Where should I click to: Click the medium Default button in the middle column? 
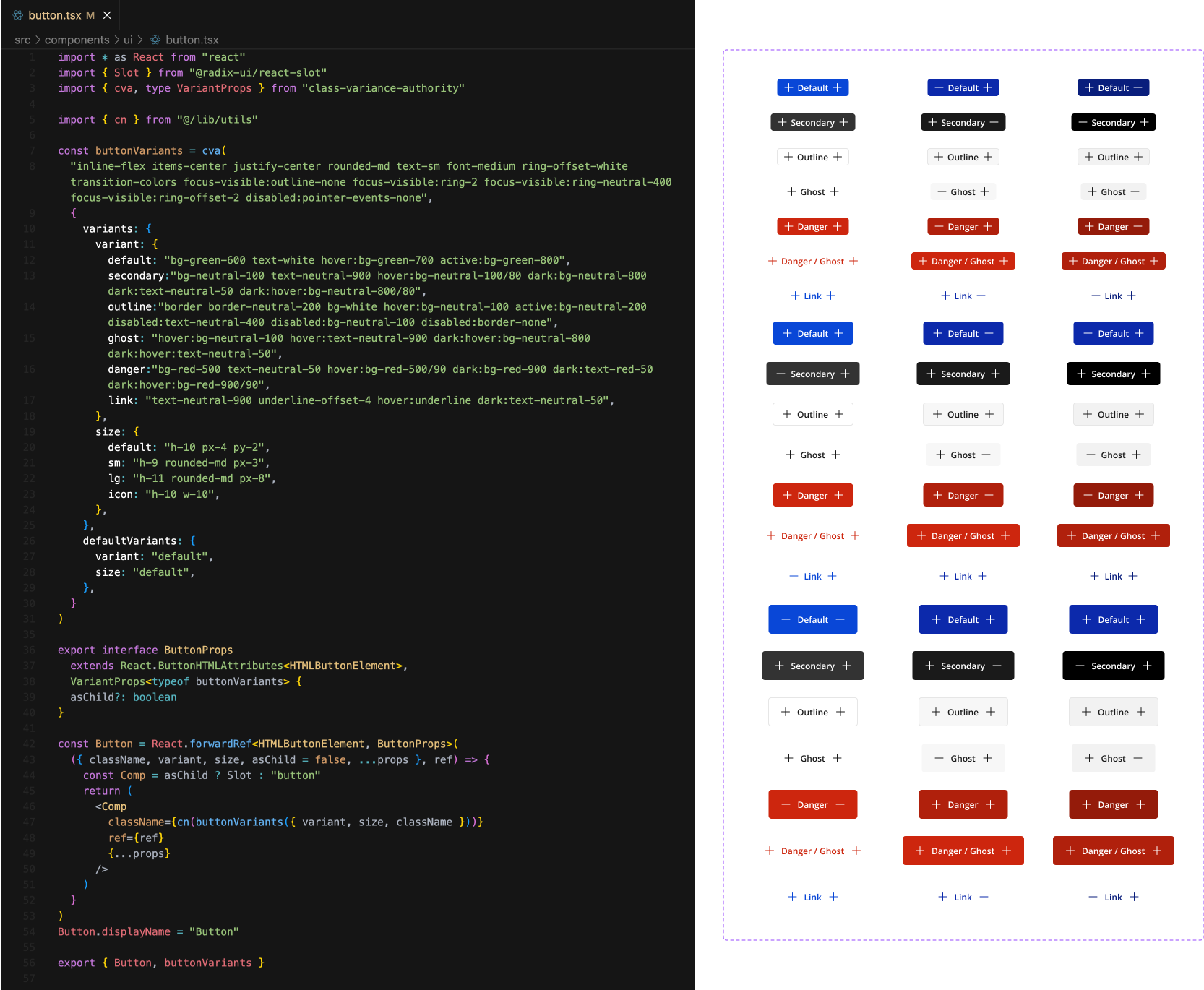tap(963, 333)
